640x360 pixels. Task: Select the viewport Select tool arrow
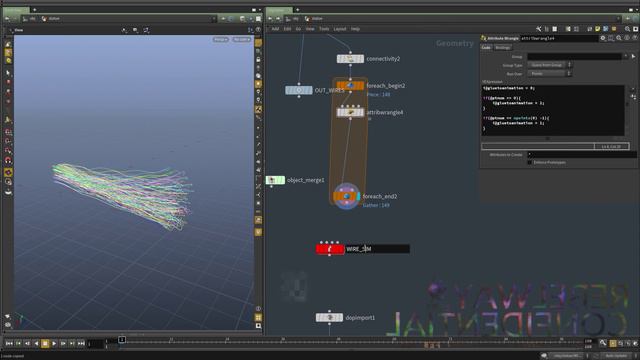(x=8, y=73)
